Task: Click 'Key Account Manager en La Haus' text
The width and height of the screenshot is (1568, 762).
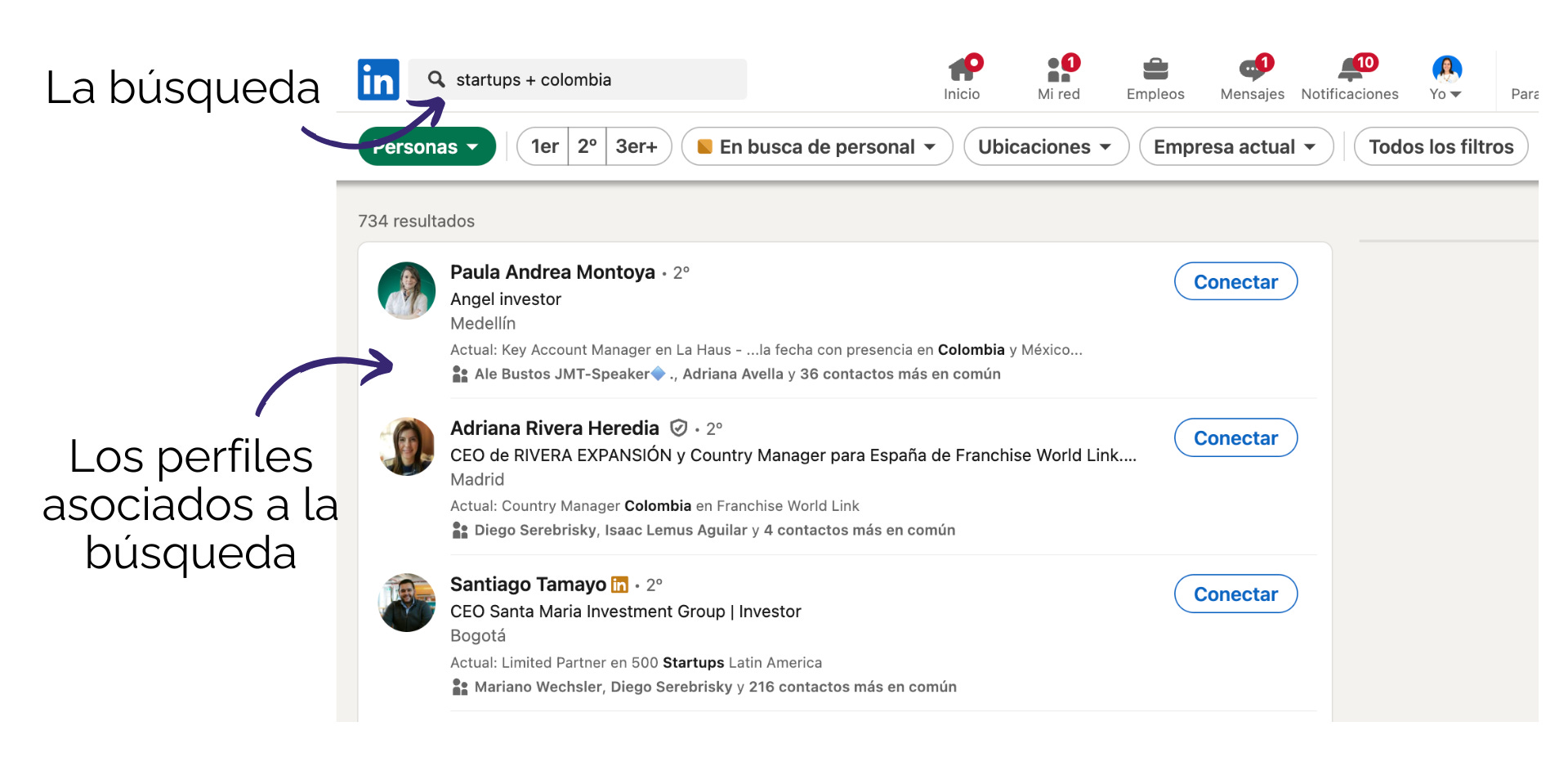Action: [616, 350]
